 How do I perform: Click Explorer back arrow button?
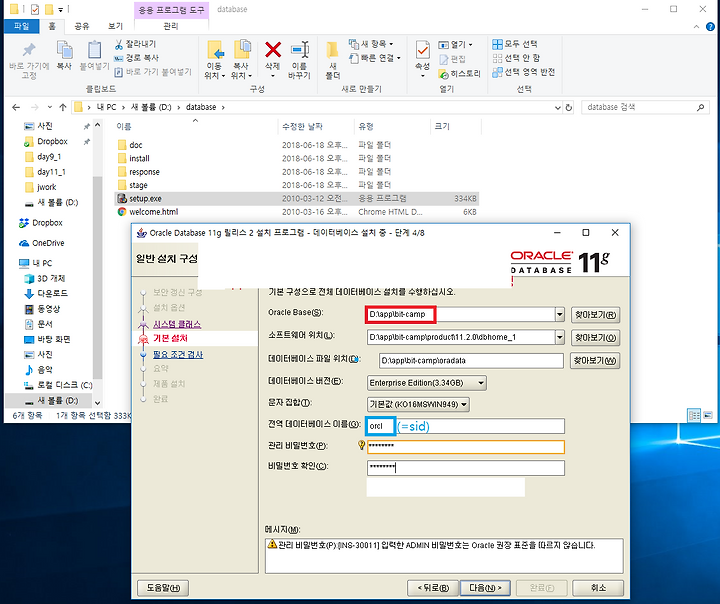[16, 107]
